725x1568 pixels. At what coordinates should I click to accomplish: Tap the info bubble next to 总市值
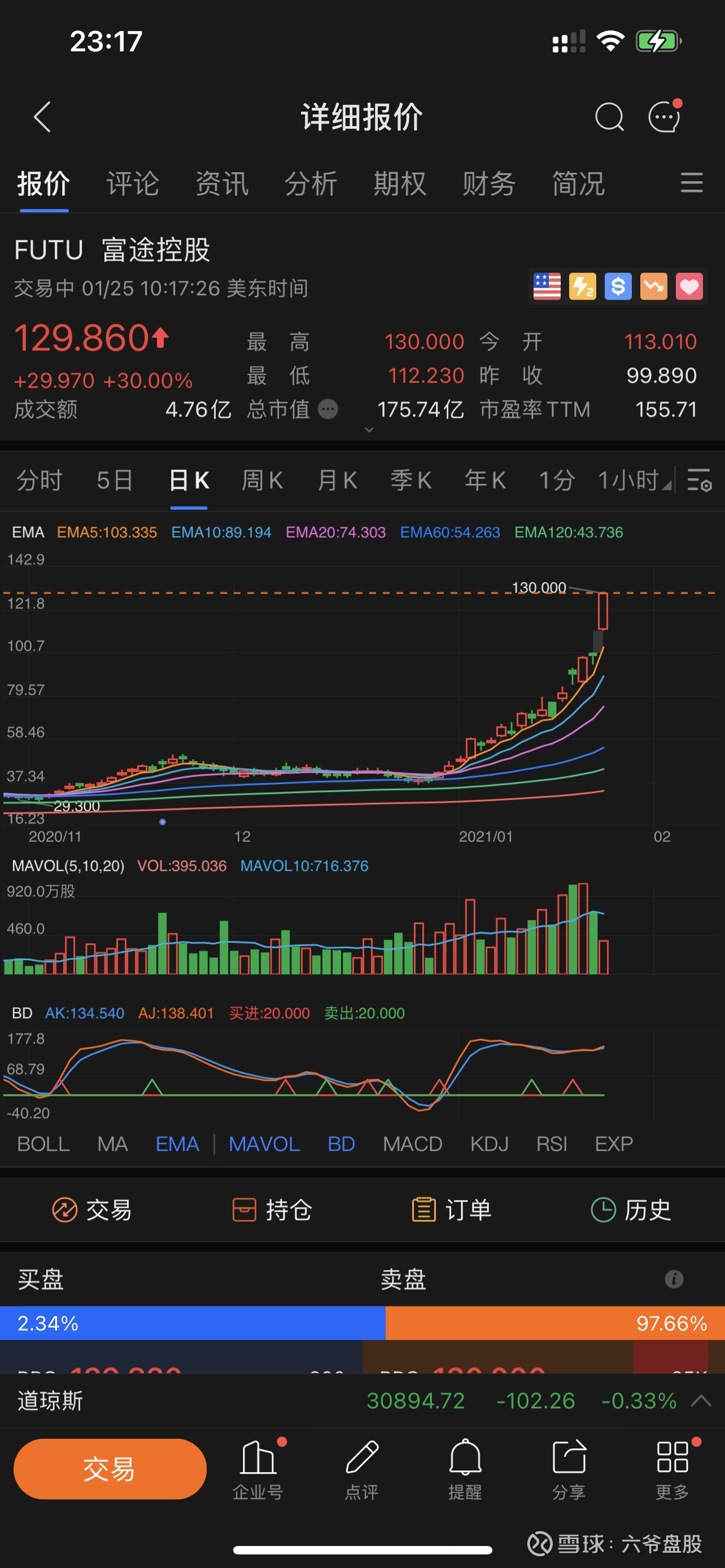tap(328, 409)
